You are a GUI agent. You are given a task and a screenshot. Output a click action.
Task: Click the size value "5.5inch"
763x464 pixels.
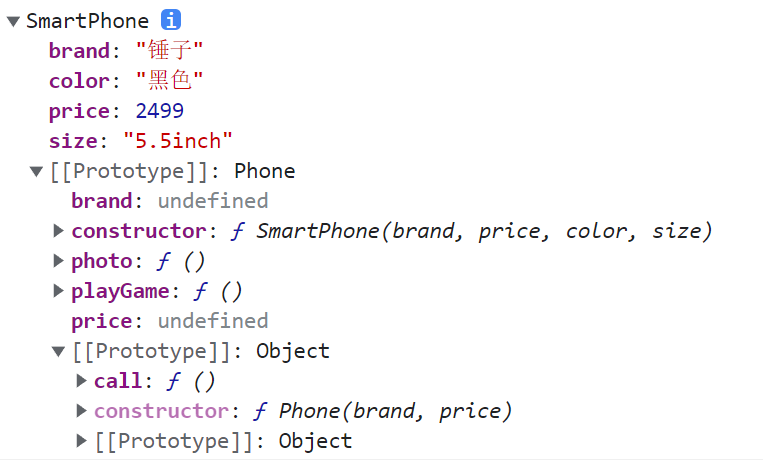(x=177, y=141)
